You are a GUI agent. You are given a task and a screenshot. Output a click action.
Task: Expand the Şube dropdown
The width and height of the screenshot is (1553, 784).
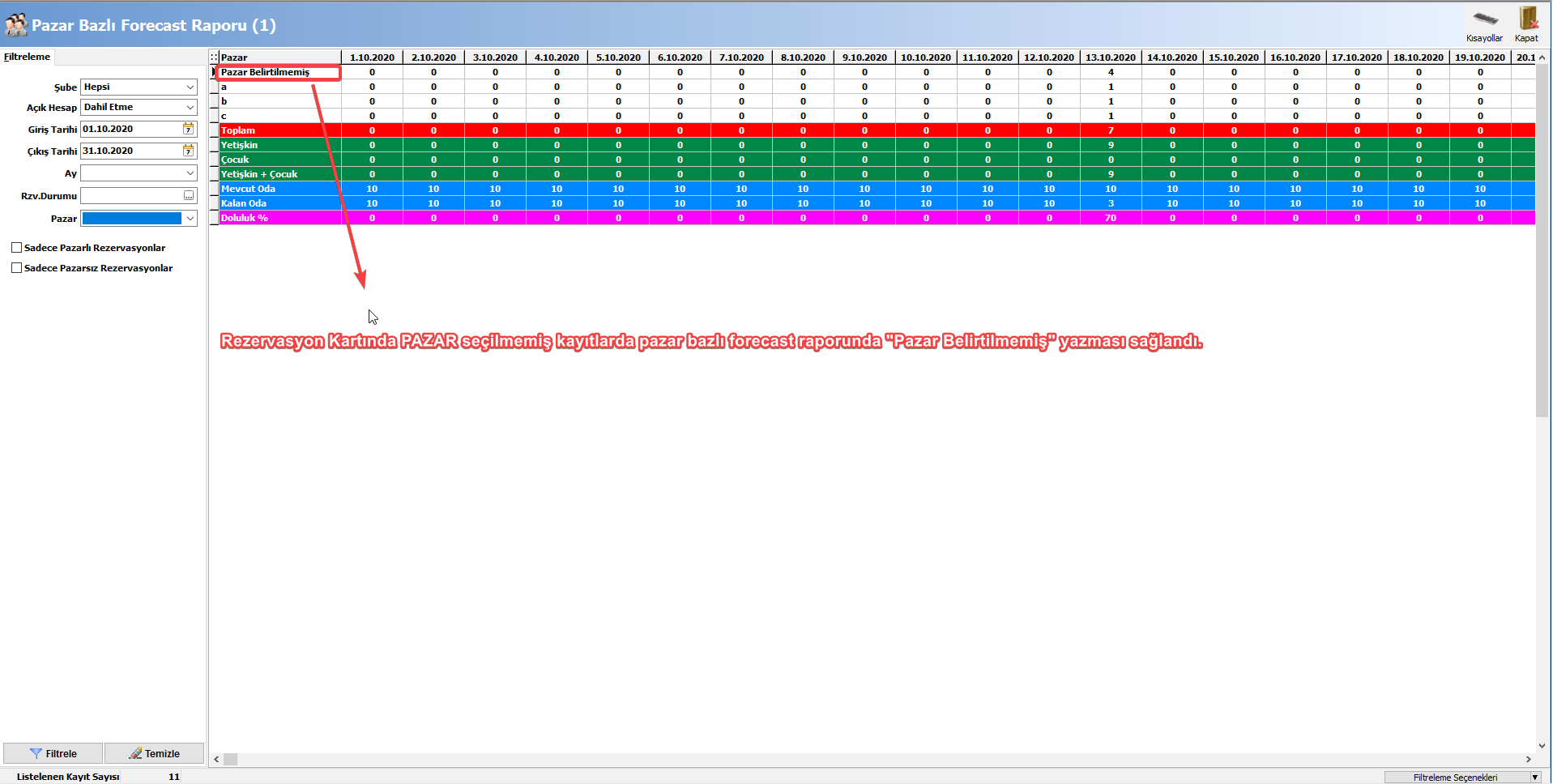(x=190, y=87)
